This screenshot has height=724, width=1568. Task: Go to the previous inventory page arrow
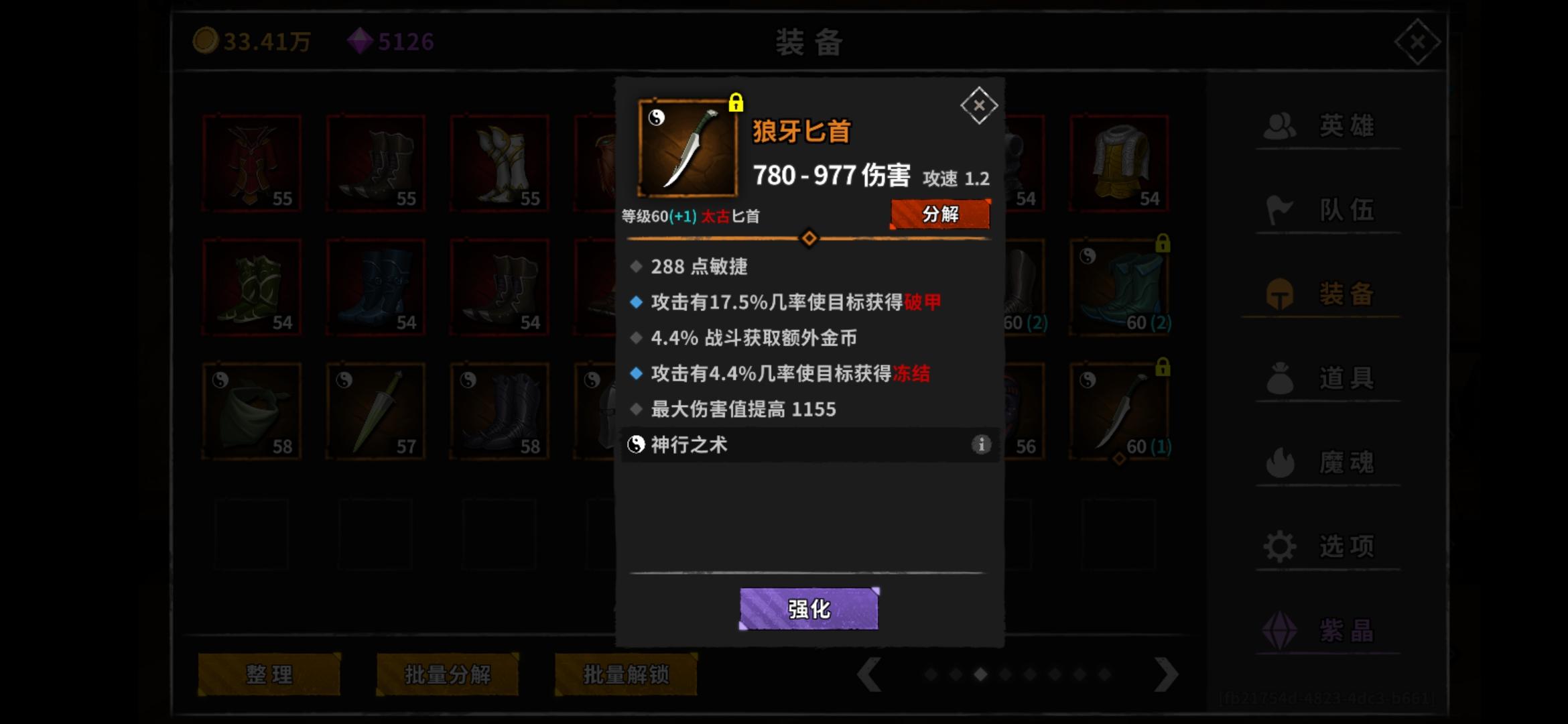click(x=869, y=674)
